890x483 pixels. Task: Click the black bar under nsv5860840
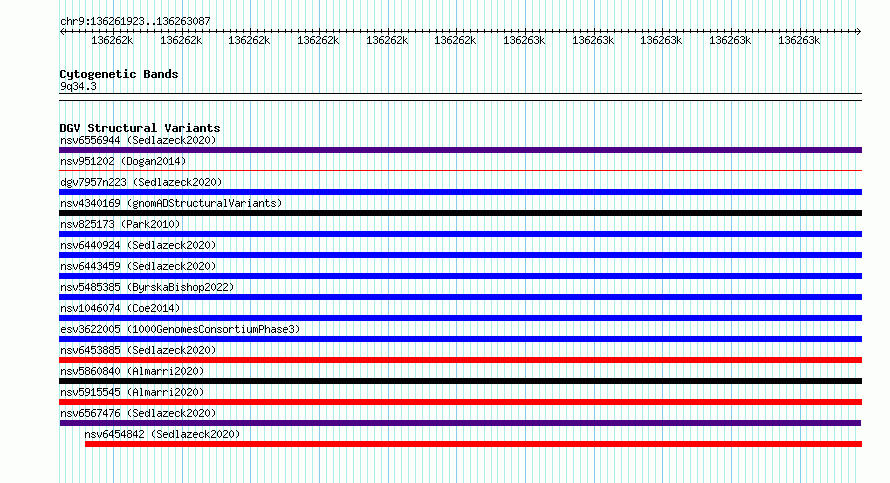(460, 381)
